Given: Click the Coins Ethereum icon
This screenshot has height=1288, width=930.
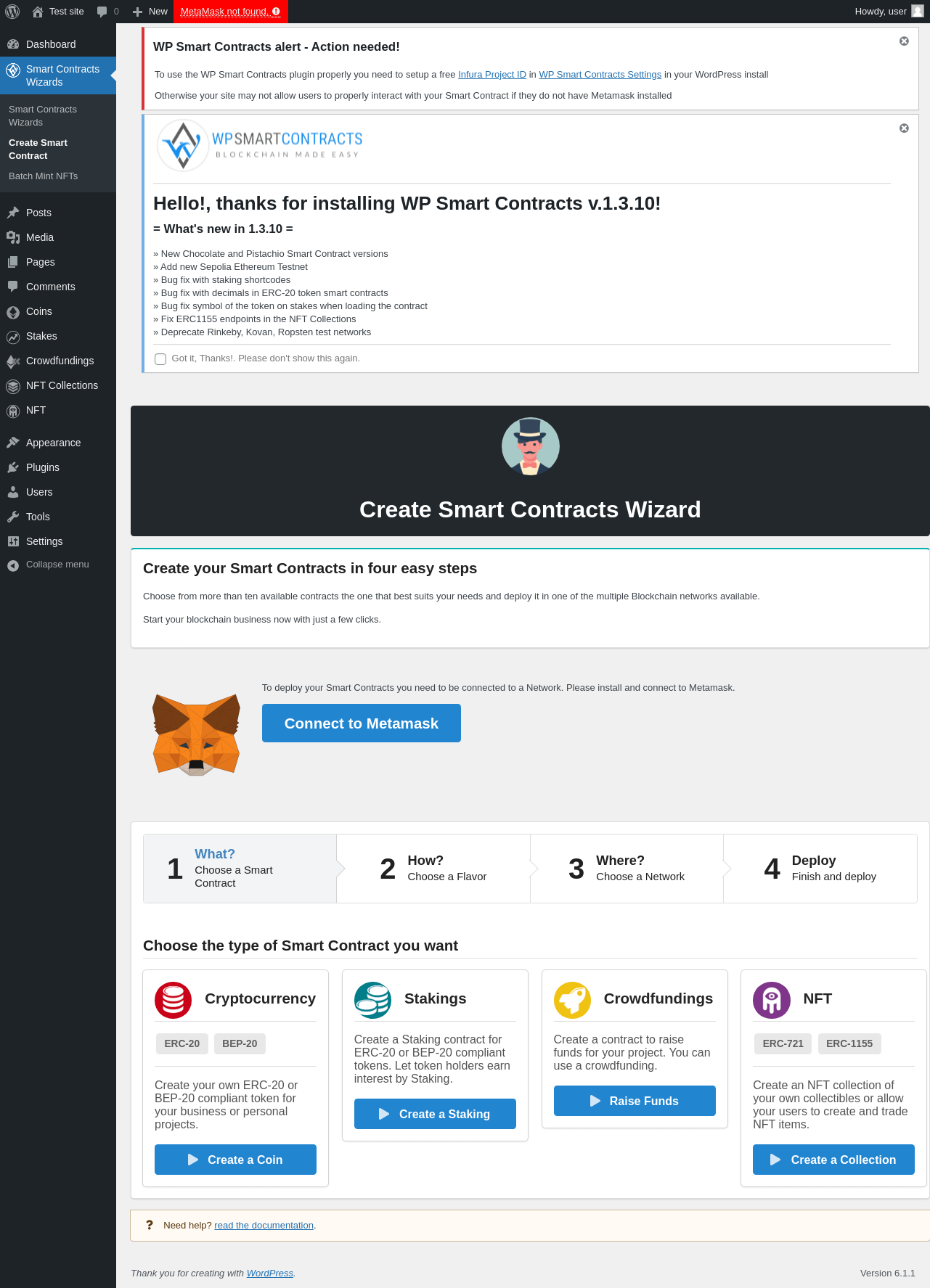Looking at the screenshot, I should tap(13, 312).
